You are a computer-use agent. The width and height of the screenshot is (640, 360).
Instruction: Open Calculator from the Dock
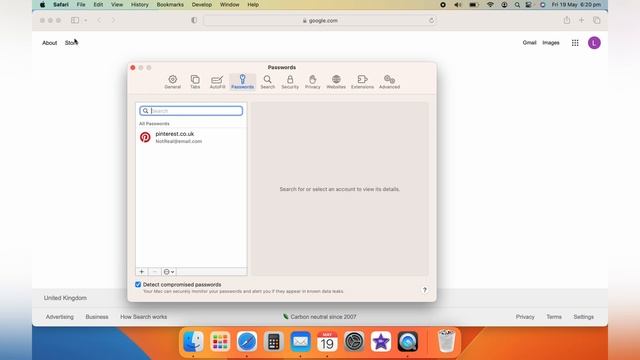273,341
